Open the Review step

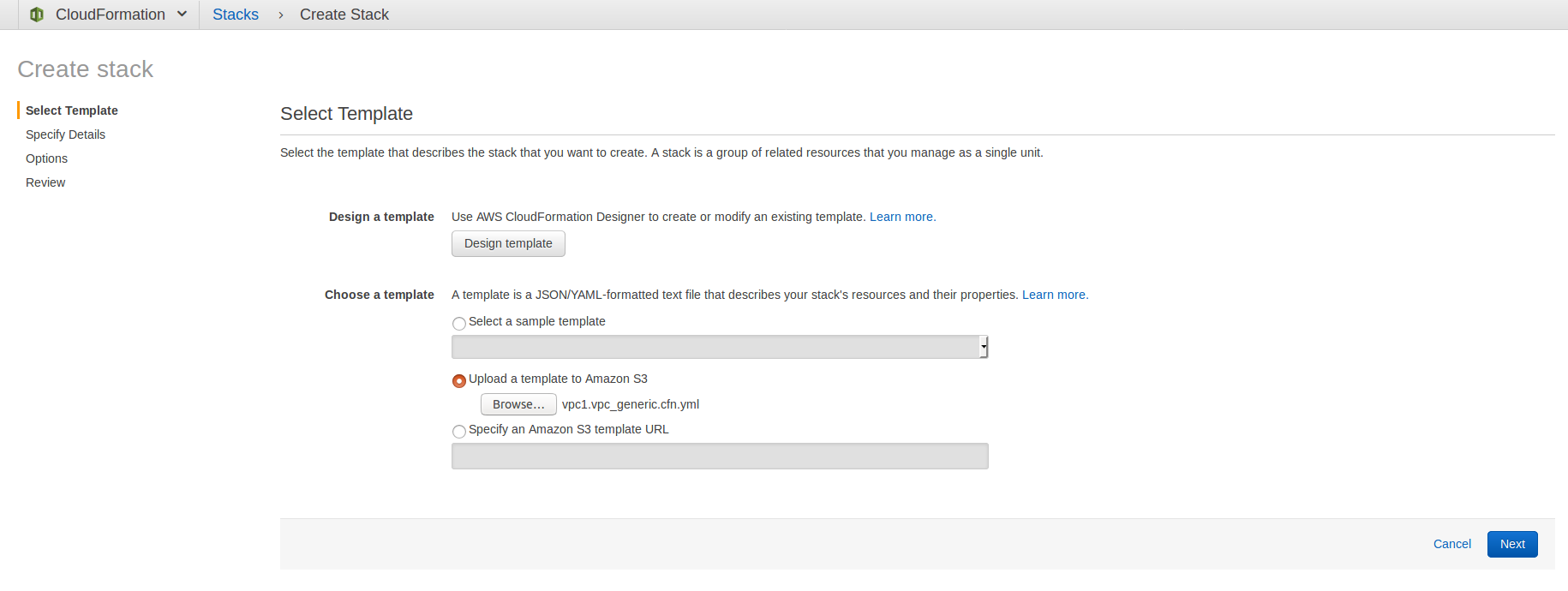point(45,182)
